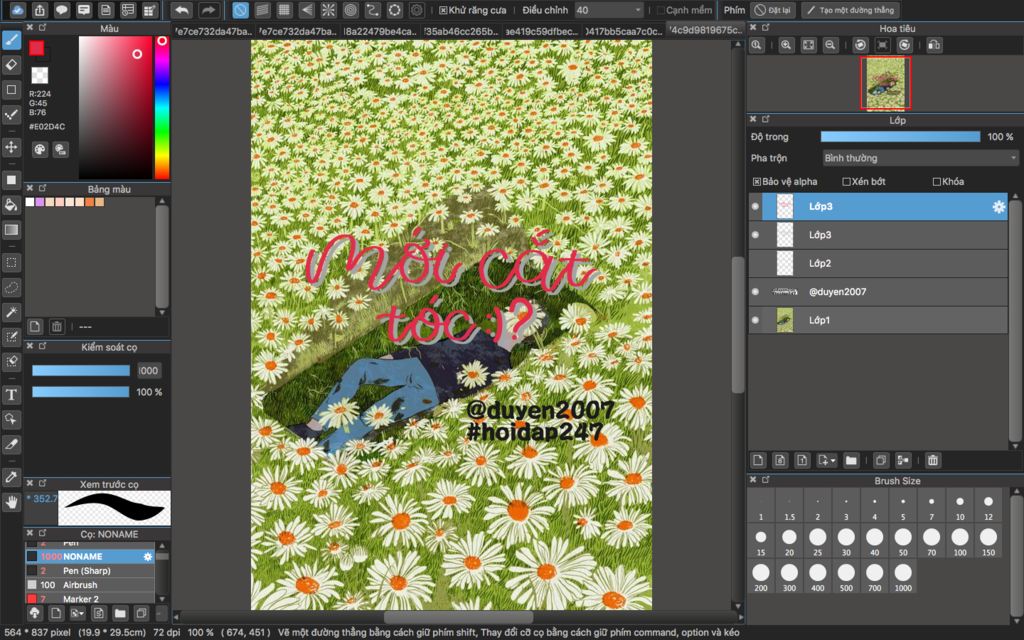Select the Lasso selection tool
The image size is (1024, 640).
point(11,287)
